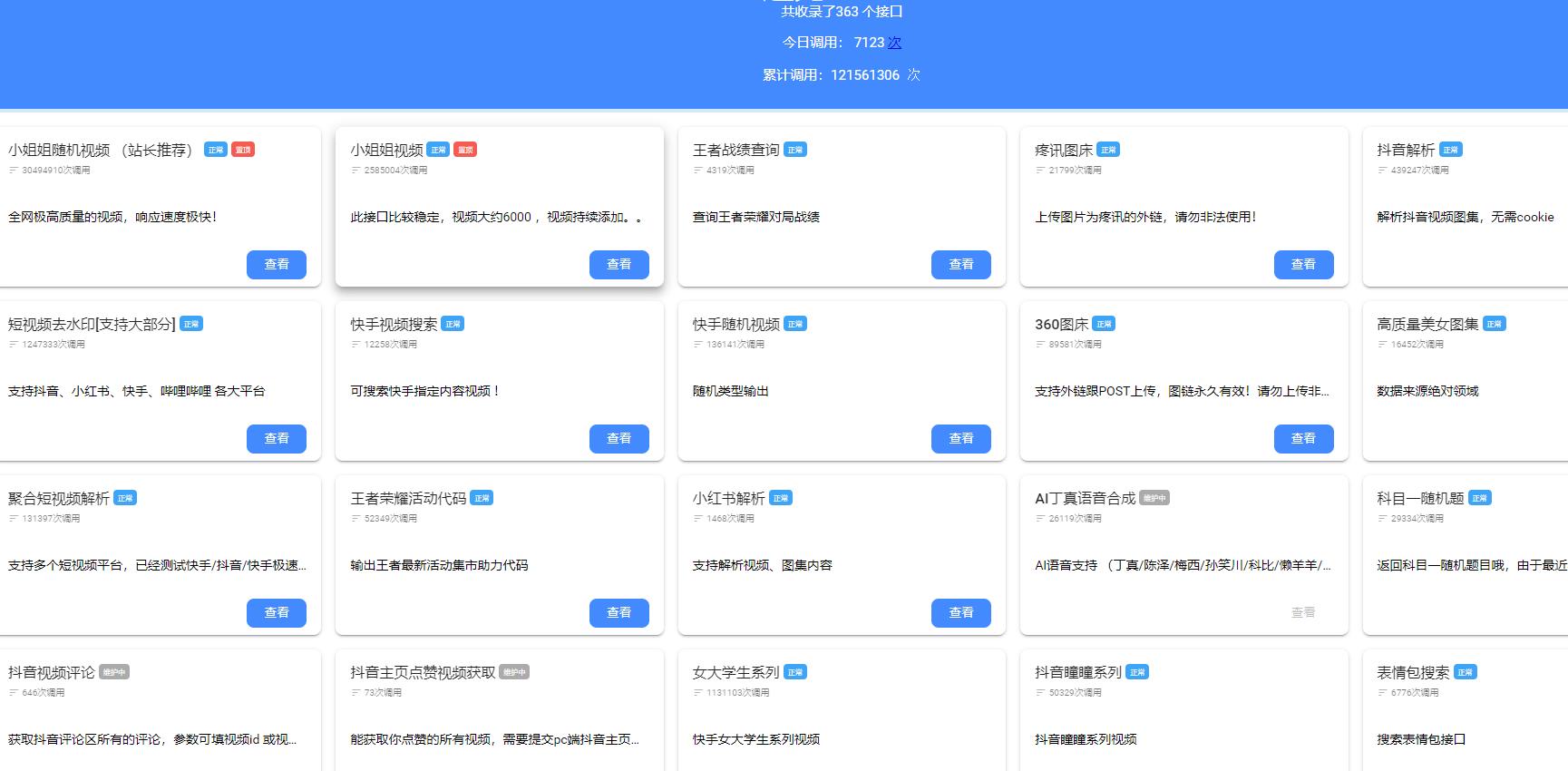
Task: Click the 高质量美女图集 card title
Action: click(x=1427, y=324)
